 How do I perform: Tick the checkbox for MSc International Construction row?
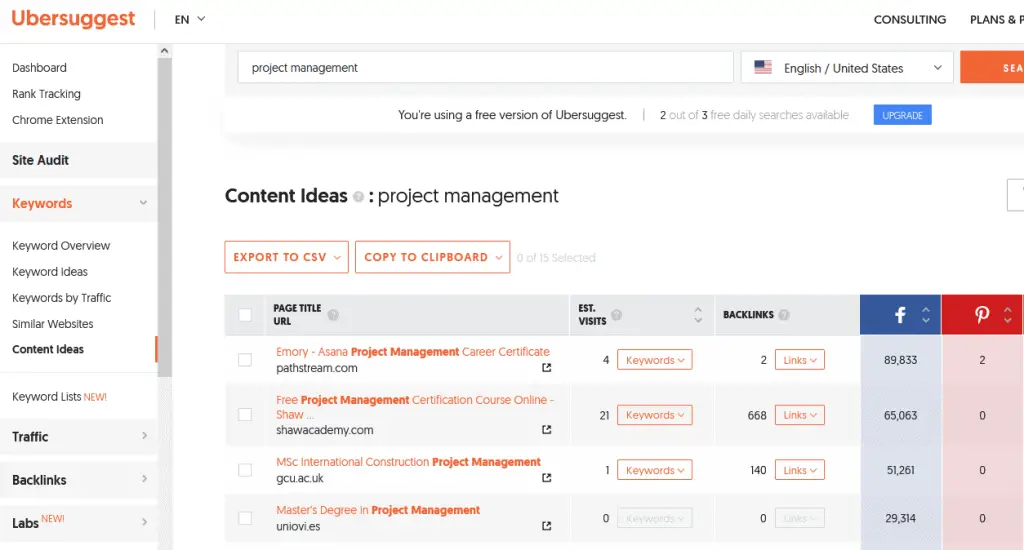coord(245,470)
